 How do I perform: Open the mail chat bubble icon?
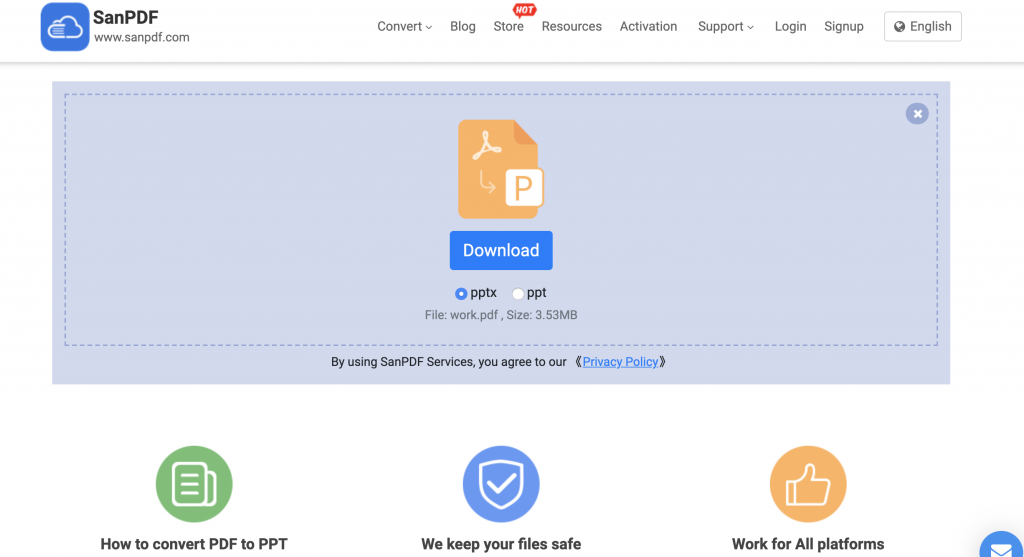pyautogui.click(x=1002, y=545)
